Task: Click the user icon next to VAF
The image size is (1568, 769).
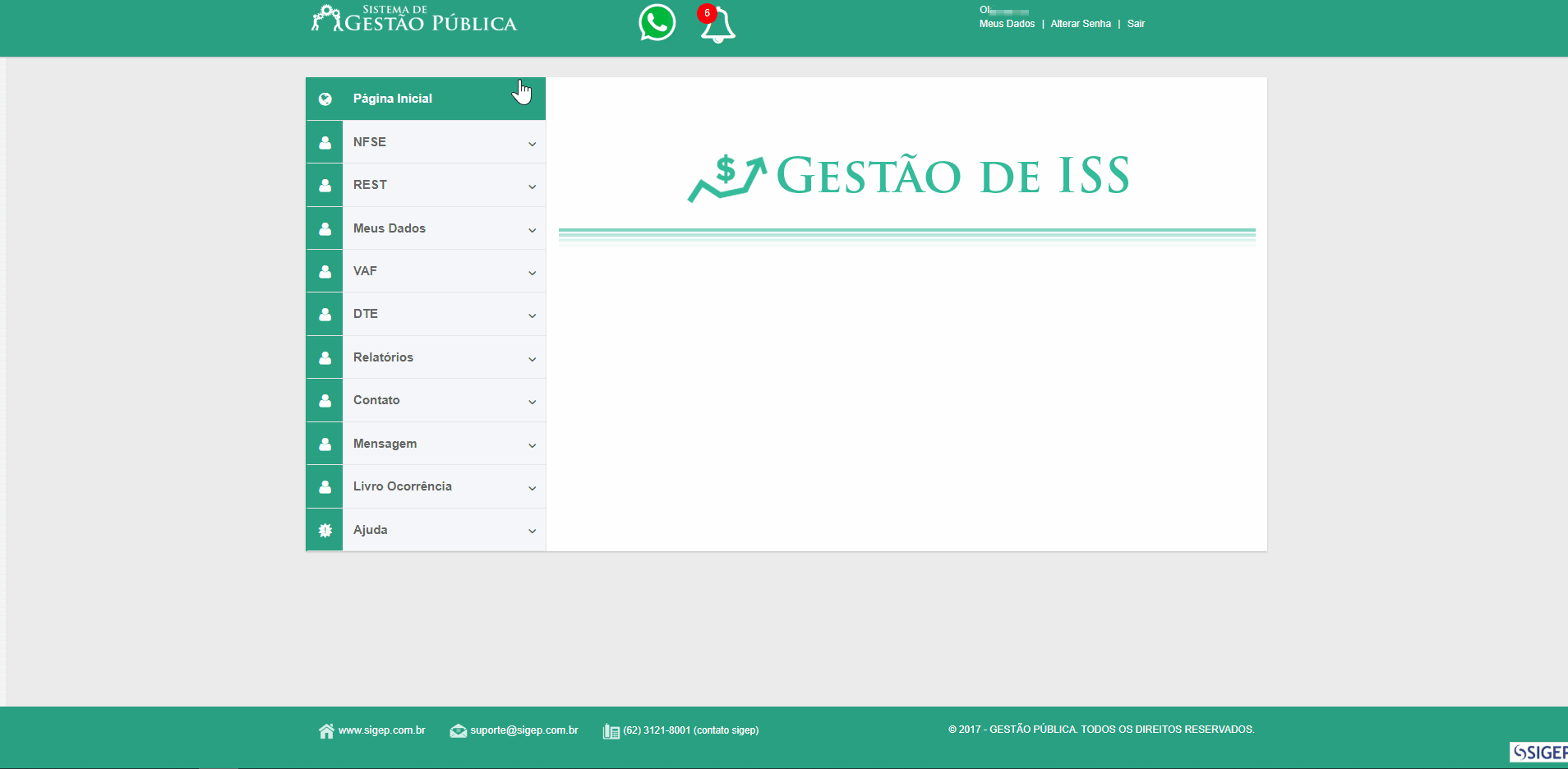Action: (x=325, y=271)
